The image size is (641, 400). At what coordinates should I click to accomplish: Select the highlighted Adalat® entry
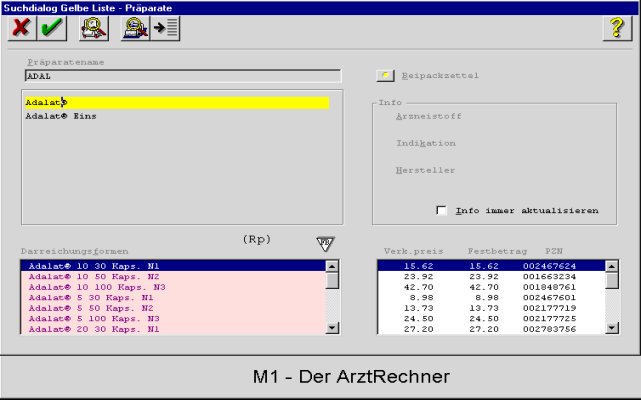(177, 103)
